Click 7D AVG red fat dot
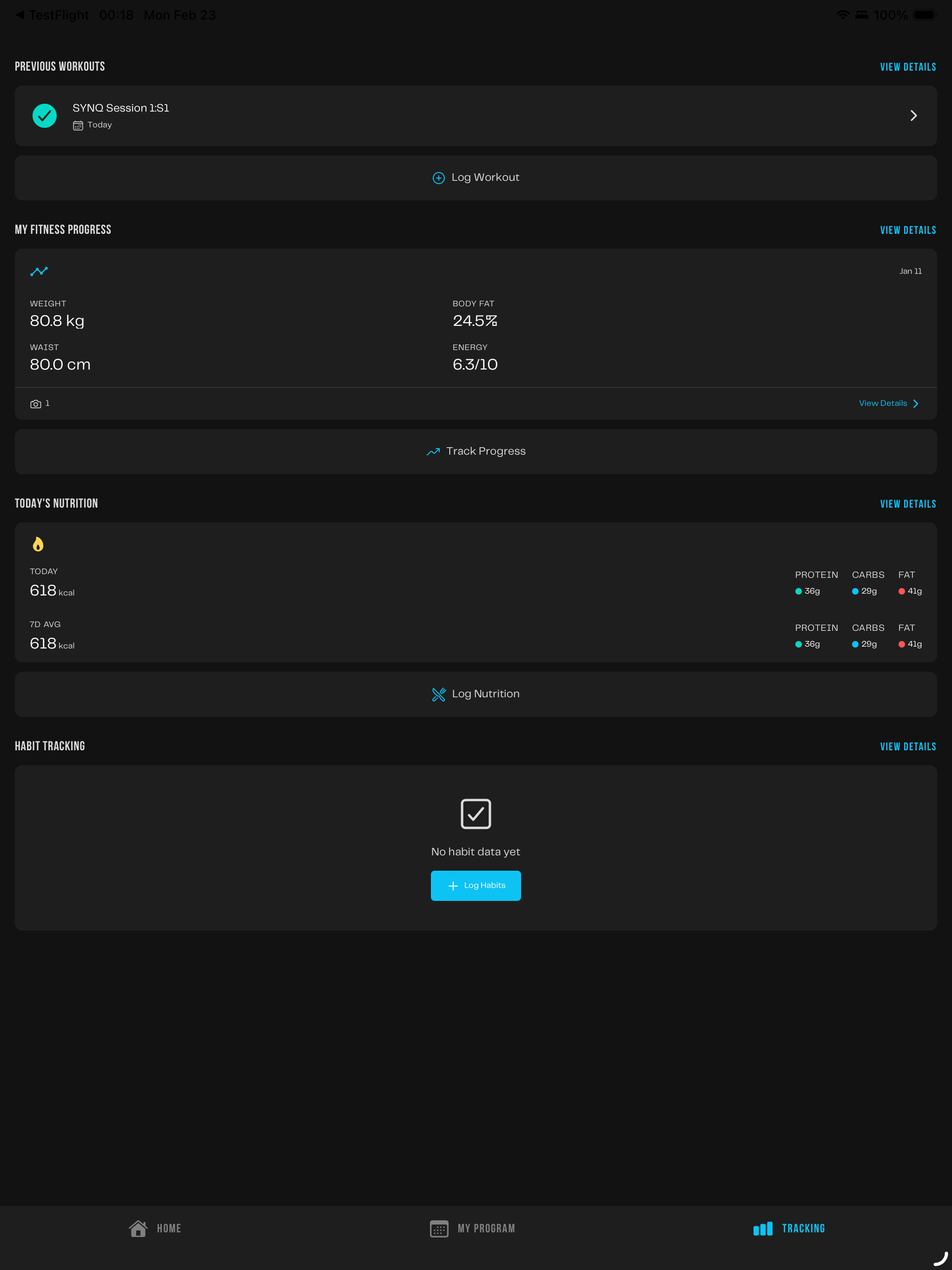 [x=901, y=644]
